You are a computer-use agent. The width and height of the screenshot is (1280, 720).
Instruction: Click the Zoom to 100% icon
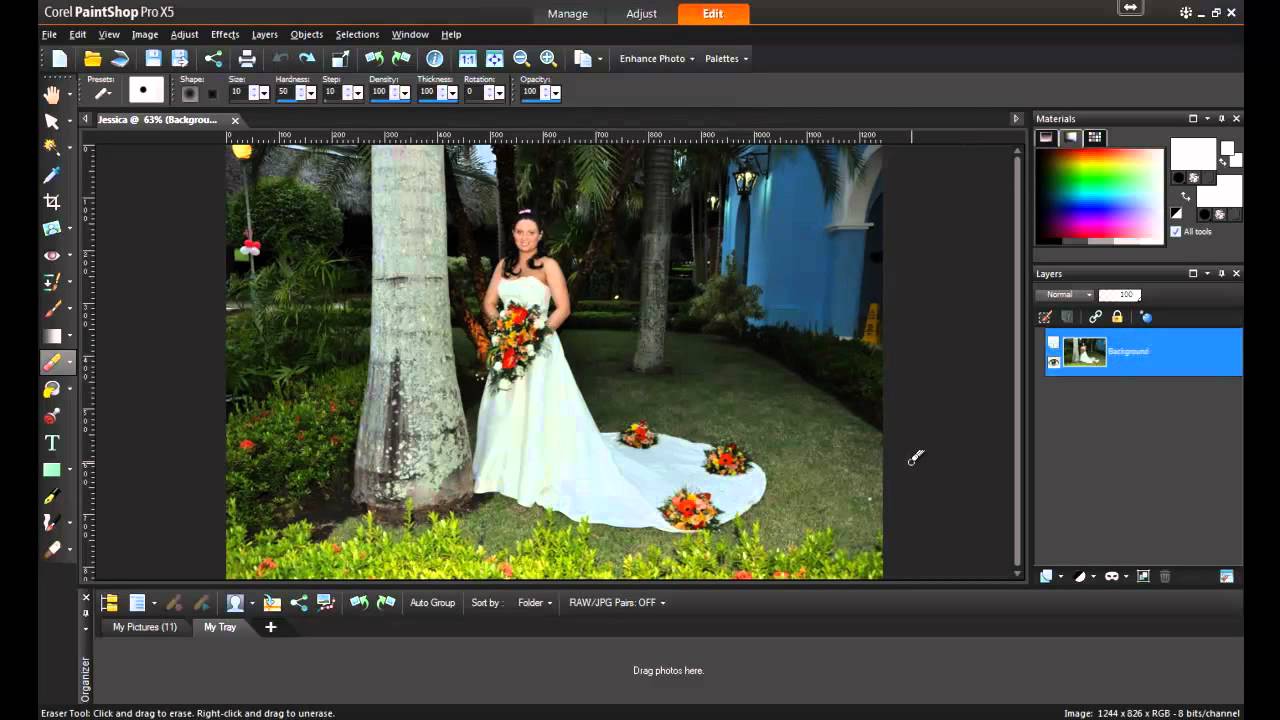467,59
